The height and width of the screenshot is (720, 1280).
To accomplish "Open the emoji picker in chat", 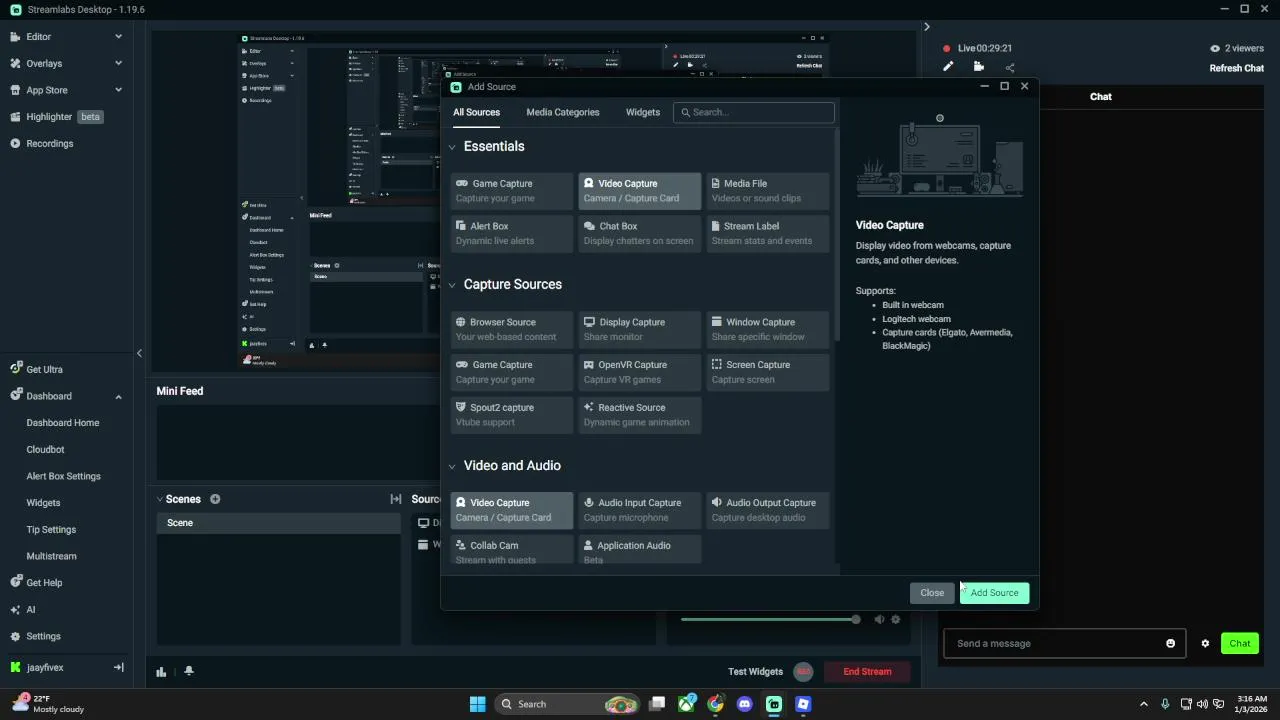I will [x=1170, y=644].
